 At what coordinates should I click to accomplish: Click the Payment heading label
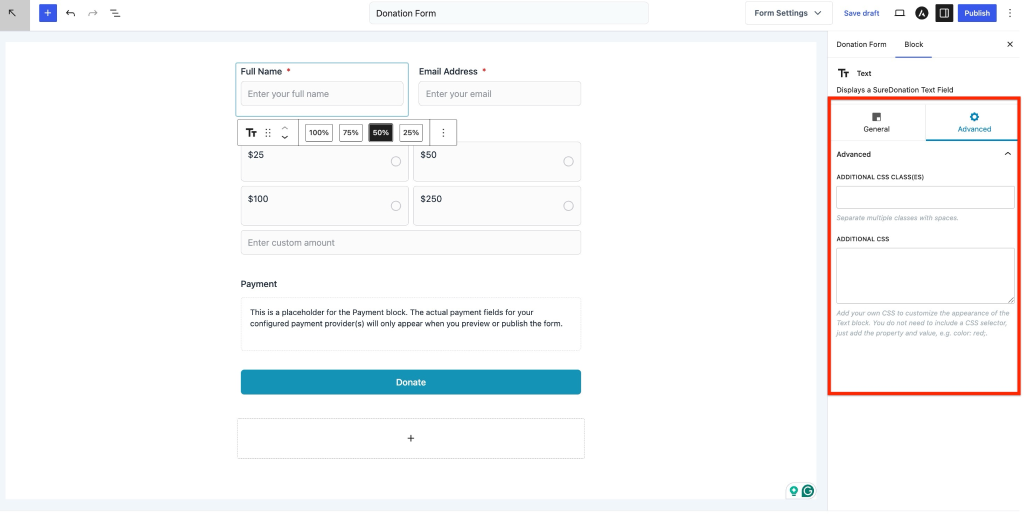coord(259,284)
